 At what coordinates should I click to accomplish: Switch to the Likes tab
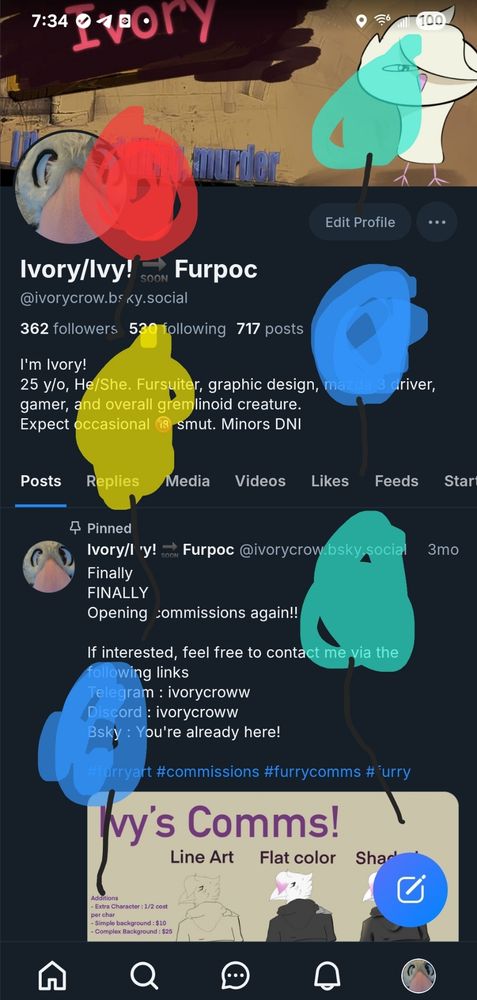pos(330,481)
